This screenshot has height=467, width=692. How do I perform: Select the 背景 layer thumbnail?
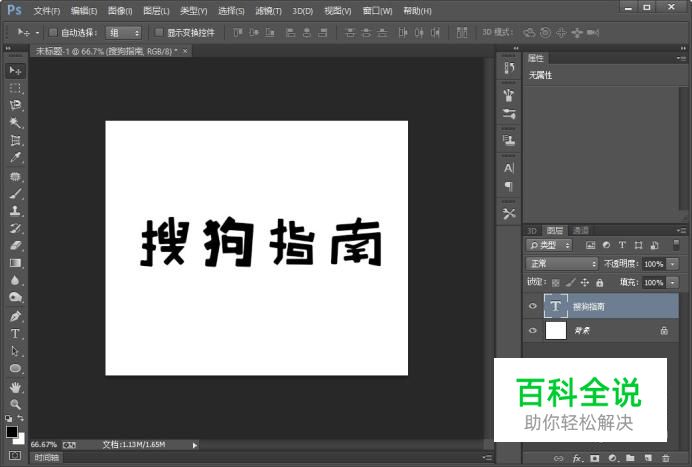(556, 330)
